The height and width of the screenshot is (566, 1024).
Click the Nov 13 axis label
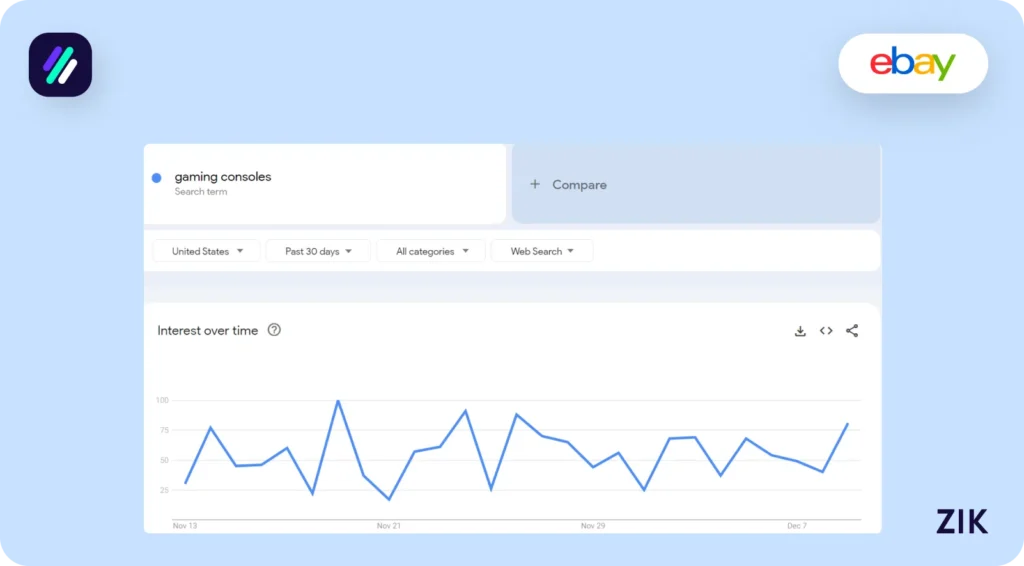(x=185, y=526)
